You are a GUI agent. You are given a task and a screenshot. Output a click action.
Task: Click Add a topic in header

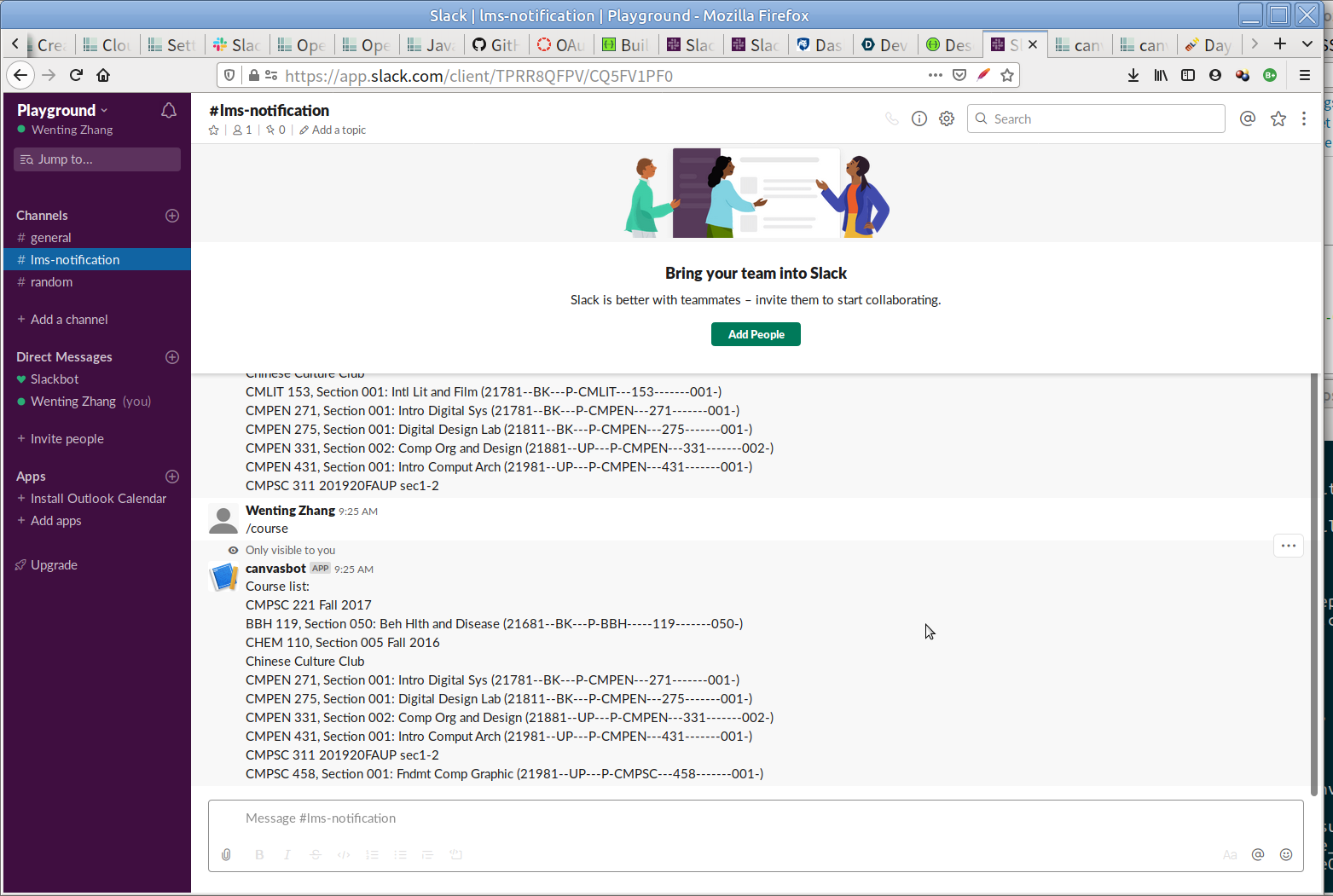333,130
